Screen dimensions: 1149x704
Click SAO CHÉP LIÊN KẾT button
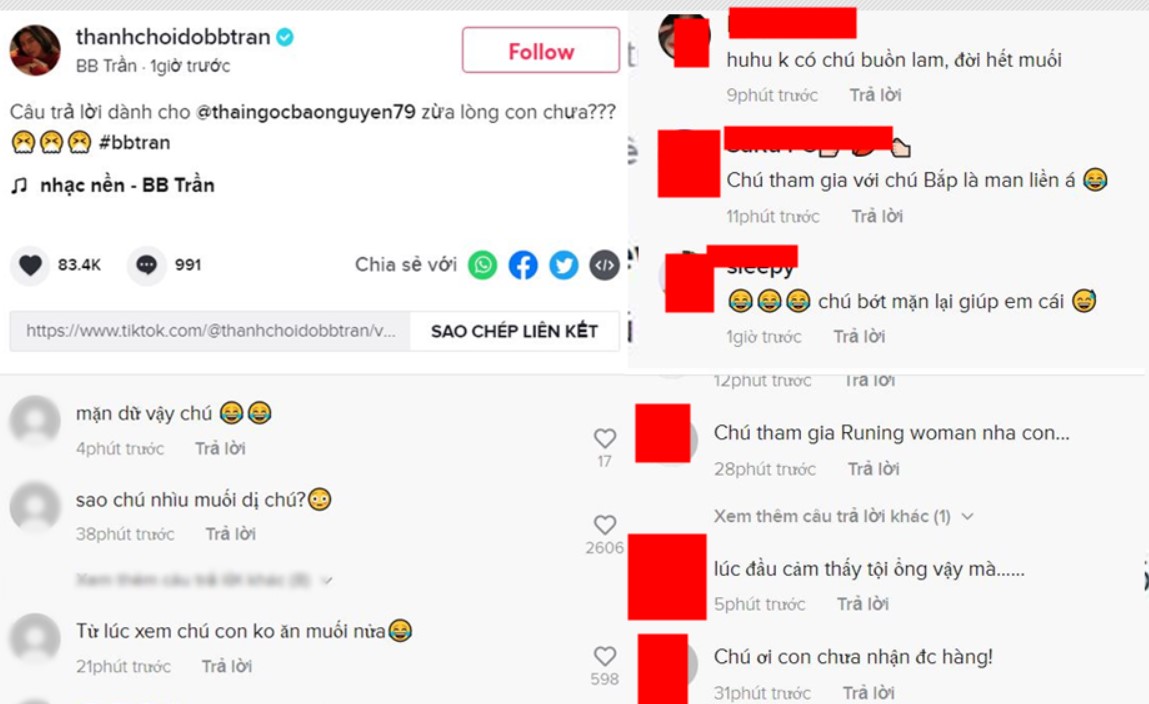click(514, 331)
